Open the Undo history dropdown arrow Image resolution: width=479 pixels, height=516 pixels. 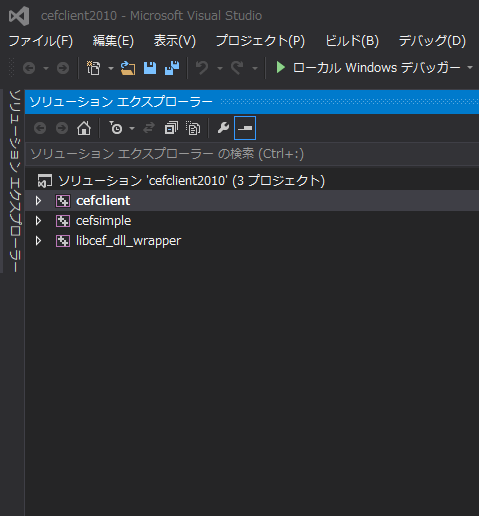click(220, 68)
